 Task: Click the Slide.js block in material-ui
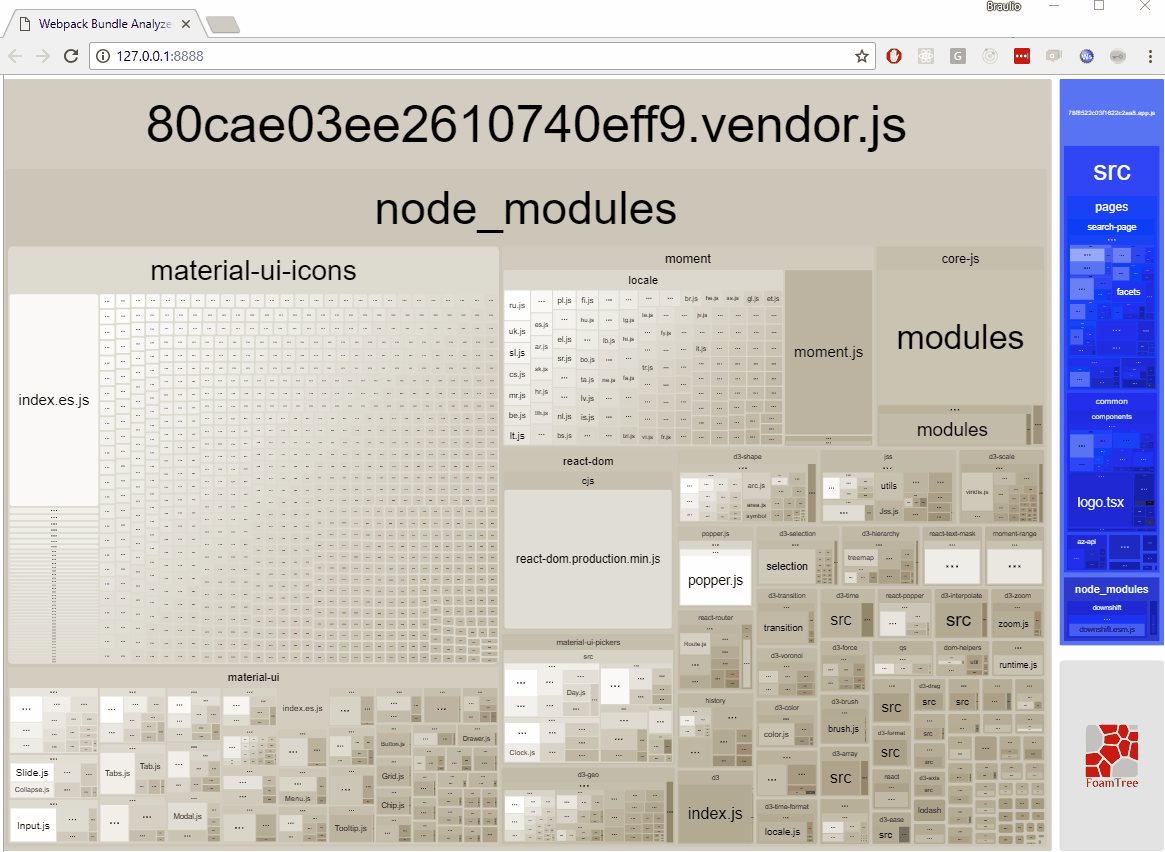coord(32,773)
